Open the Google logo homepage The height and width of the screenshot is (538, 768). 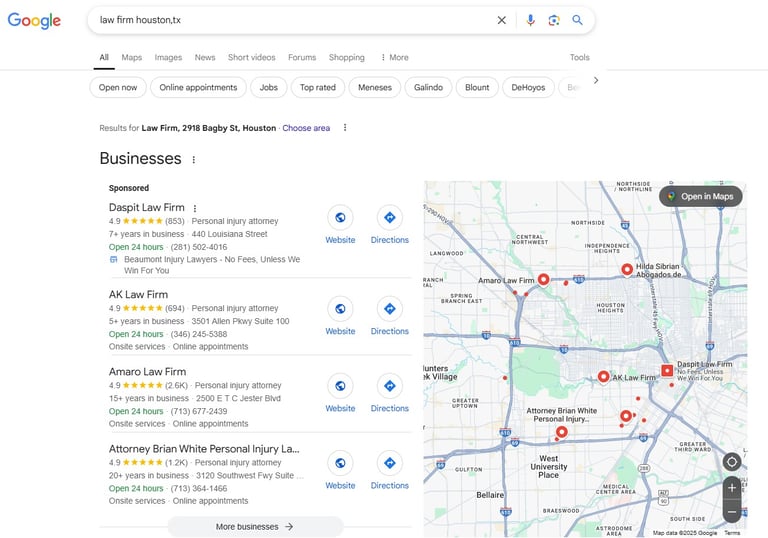pos(34,20)
